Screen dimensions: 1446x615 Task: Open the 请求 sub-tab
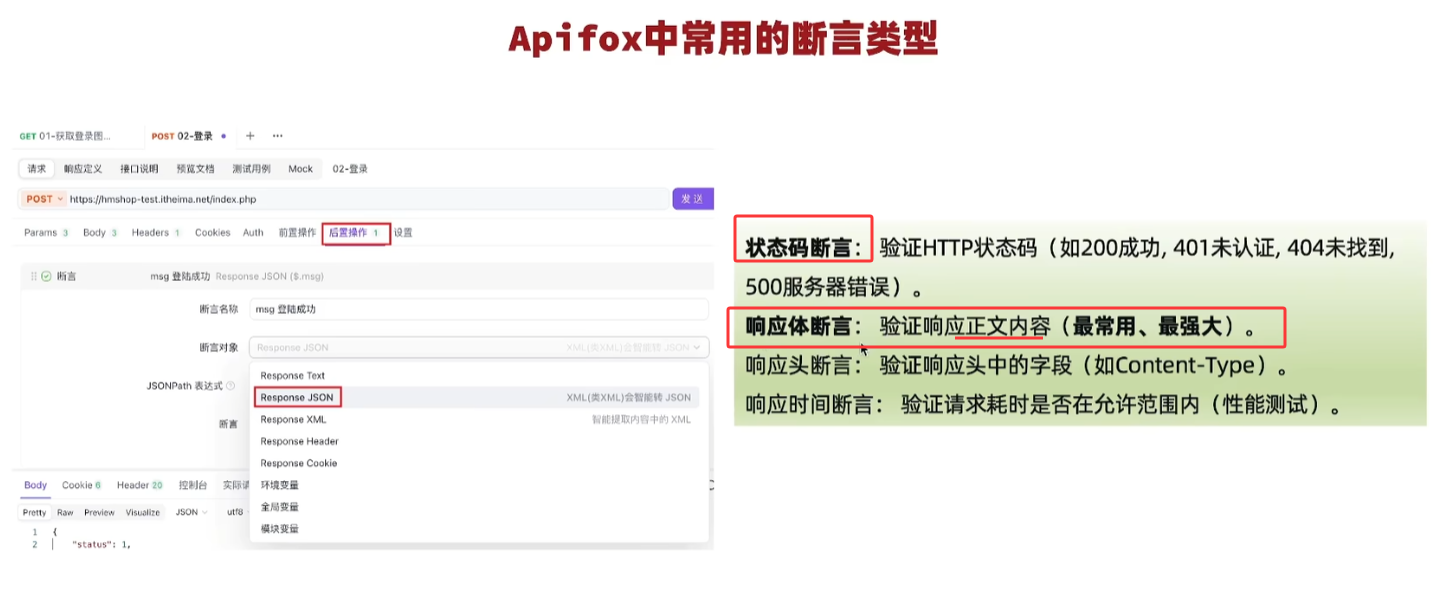(x=37, y=169)
